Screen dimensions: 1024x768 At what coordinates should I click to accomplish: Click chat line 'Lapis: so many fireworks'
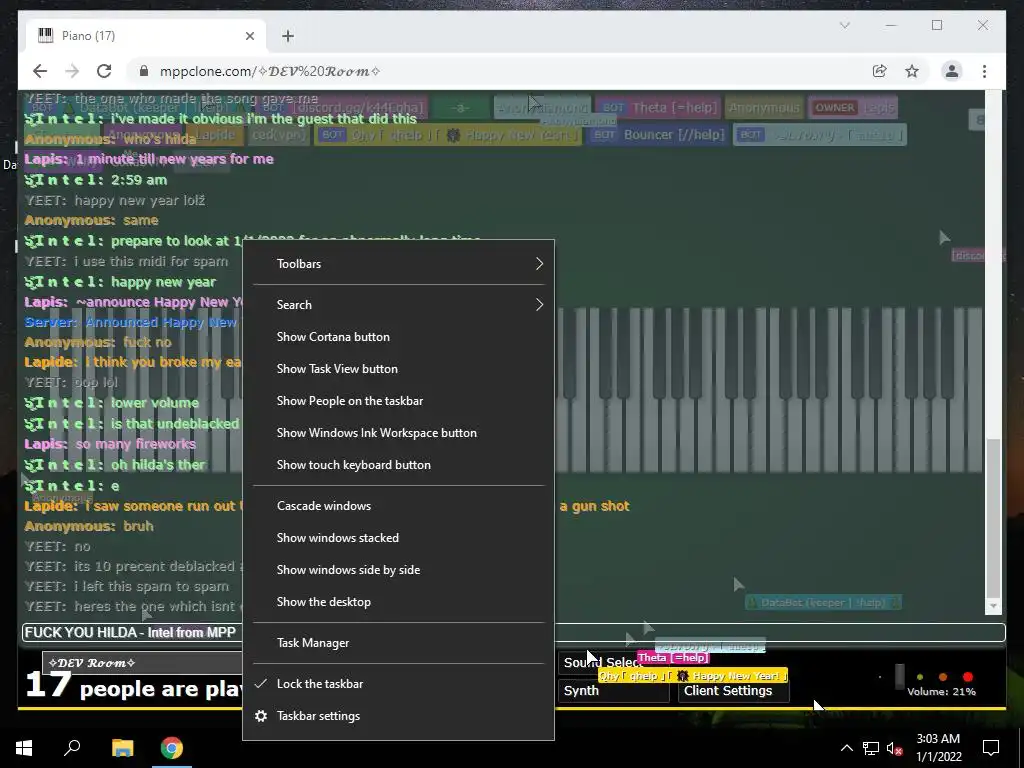[x=110, y=444]
